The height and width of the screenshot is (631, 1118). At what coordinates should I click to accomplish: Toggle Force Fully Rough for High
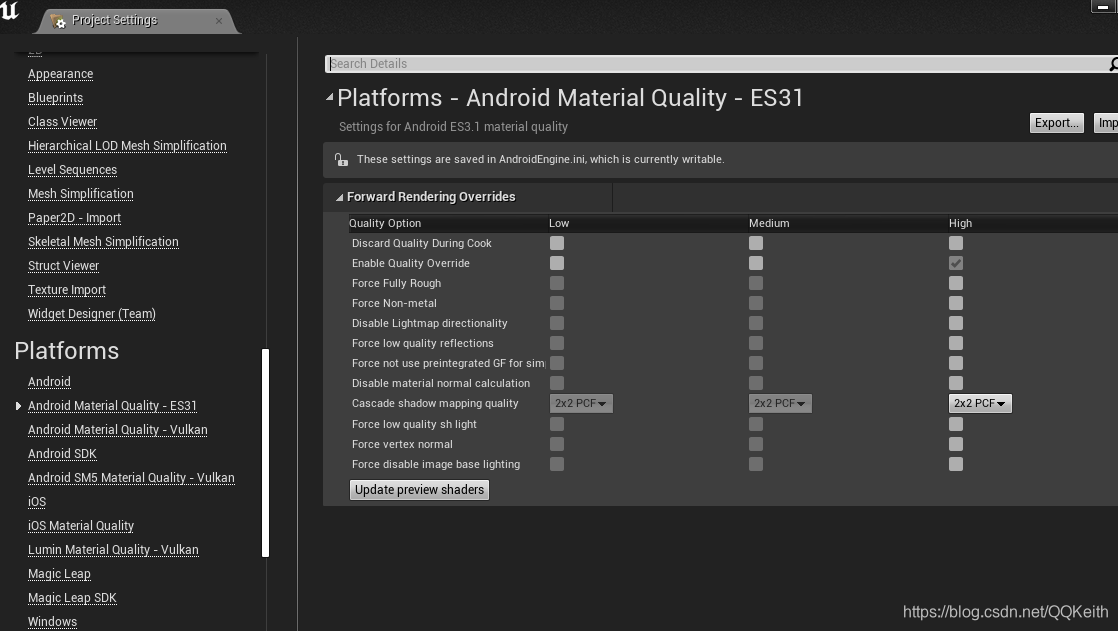point(955,283)
